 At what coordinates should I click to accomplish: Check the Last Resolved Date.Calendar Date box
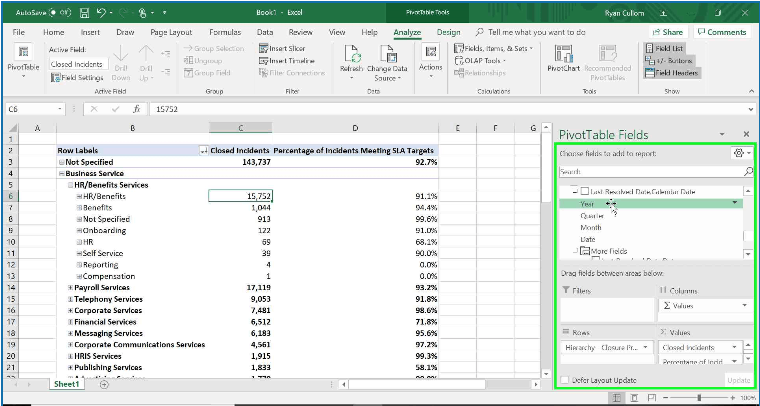(x=585, y=192)
